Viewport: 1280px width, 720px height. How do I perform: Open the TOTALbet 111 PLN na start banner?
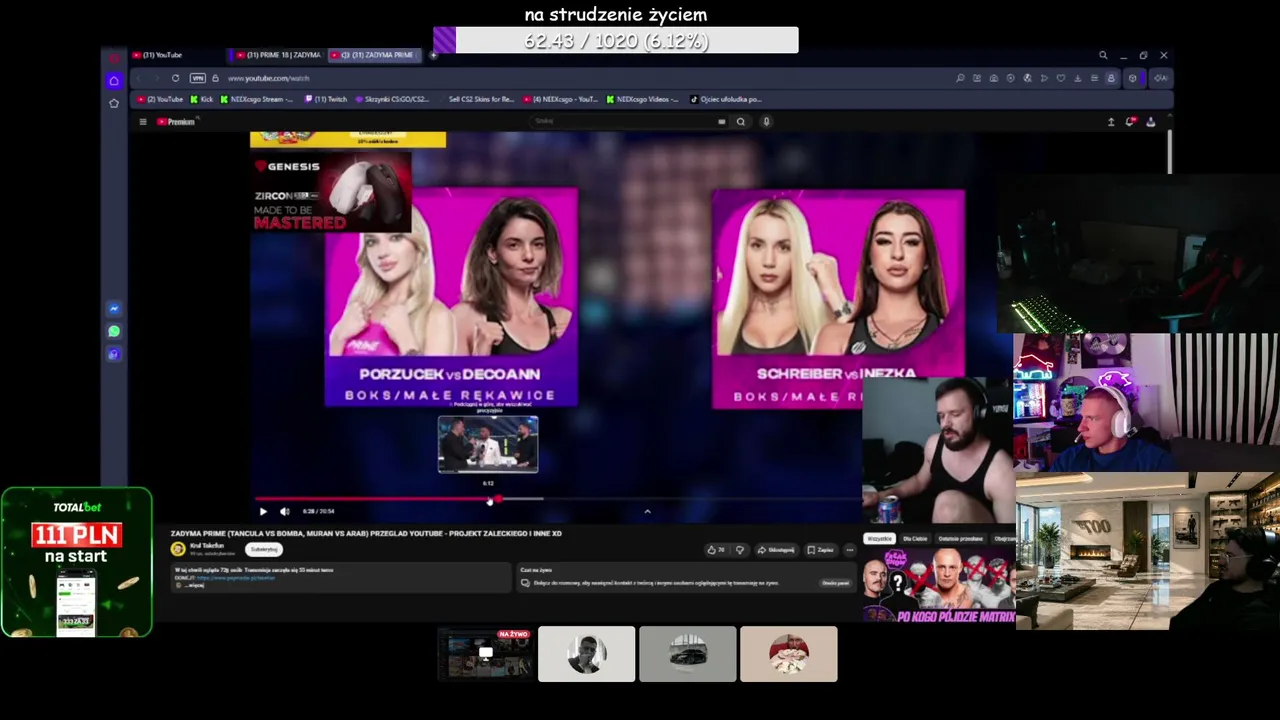point(77,562)
